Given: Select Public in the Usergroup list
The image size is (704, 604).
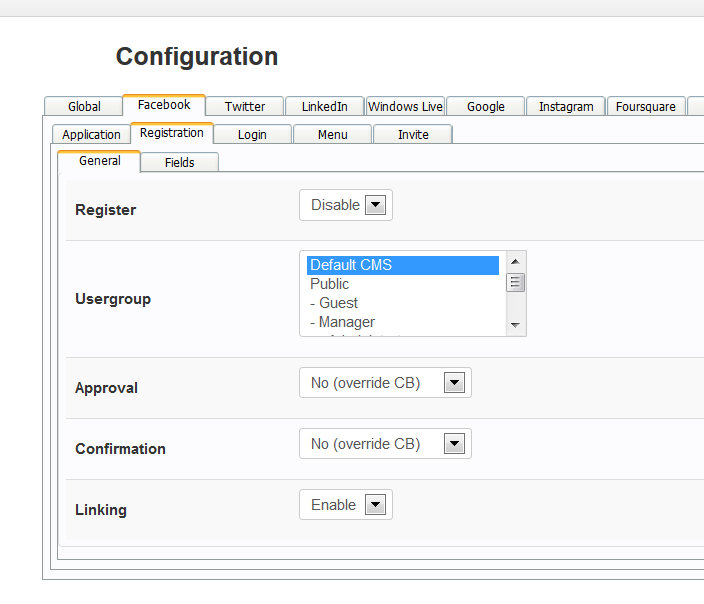Looking at the screenshot, I should tap(403, 284).
